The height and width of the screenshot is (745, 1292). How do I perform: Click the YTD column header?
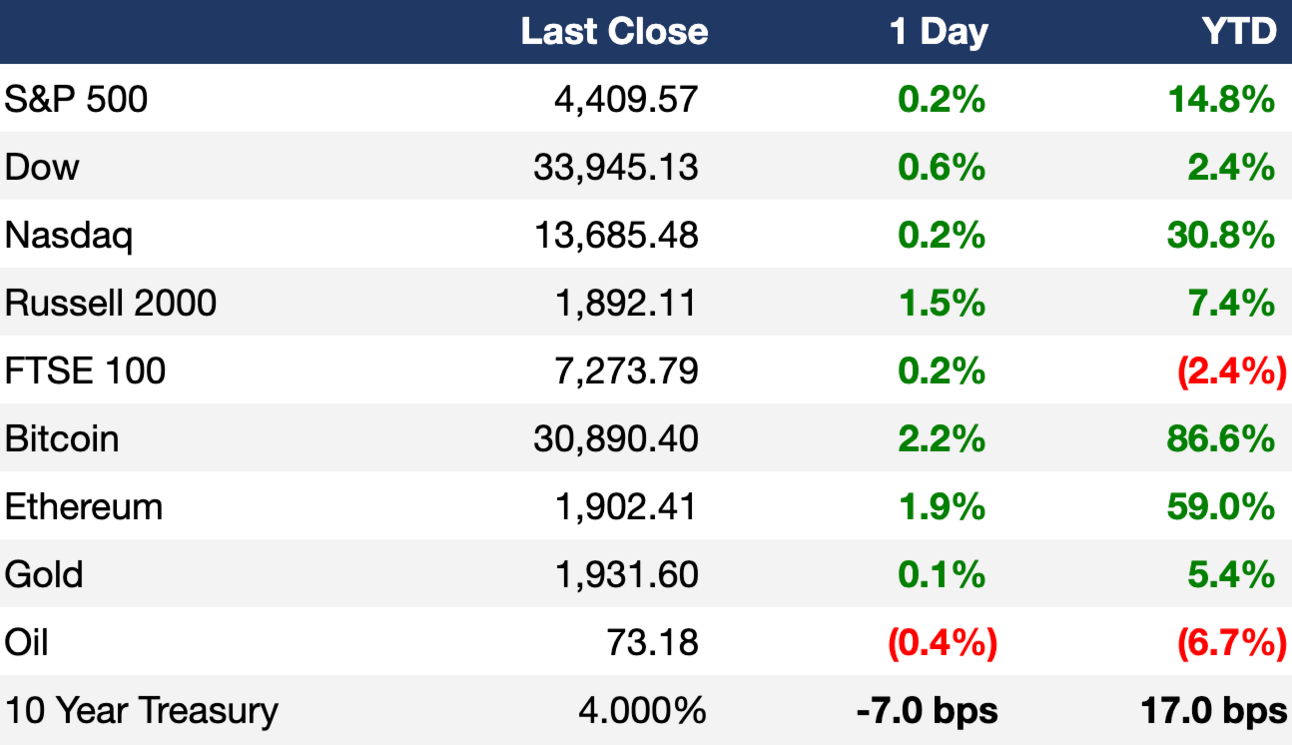tap(1238, 32)
